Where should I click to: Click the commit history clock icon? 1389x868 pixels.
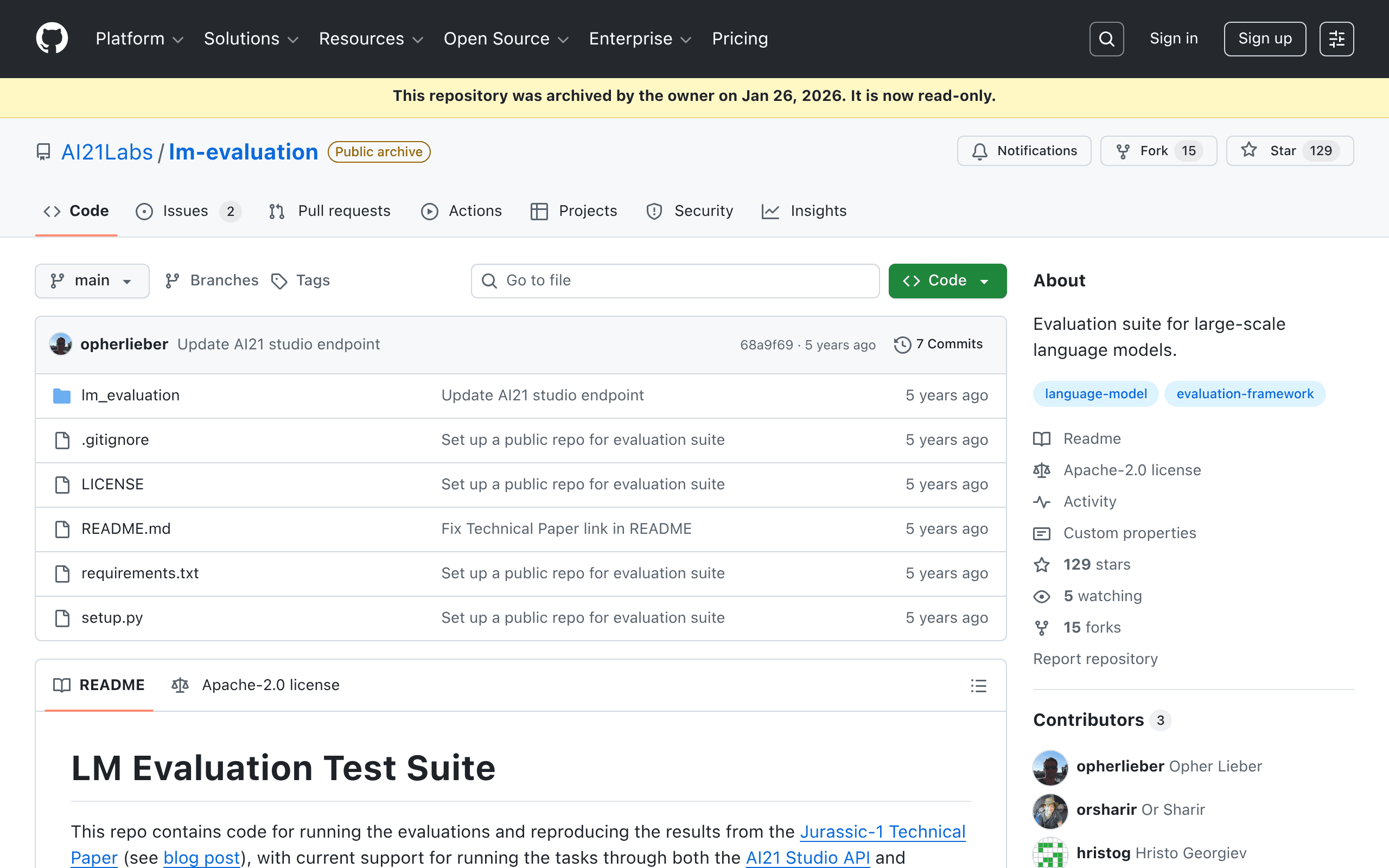(x=902, y=344)
